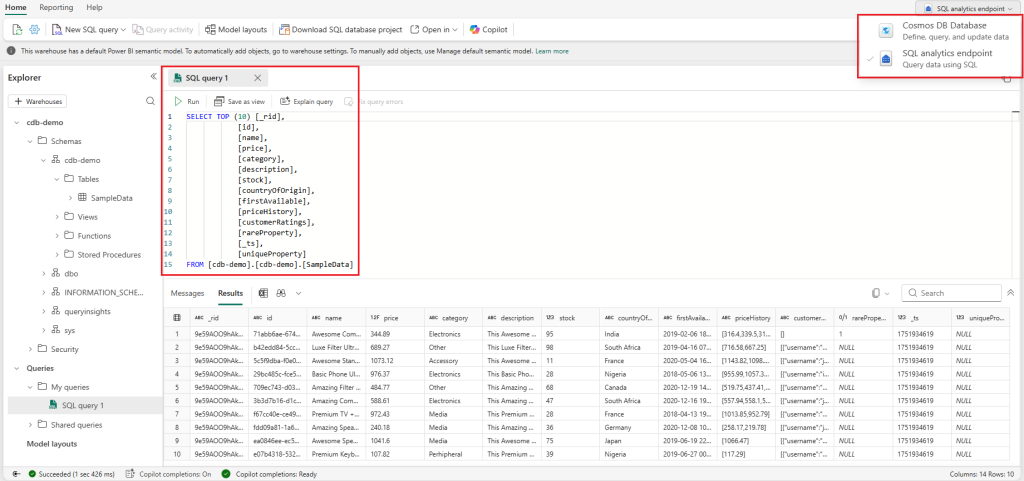Select Cosmos DB Database menu option
The image size is (1024, 481).
[x=939, y=31]
